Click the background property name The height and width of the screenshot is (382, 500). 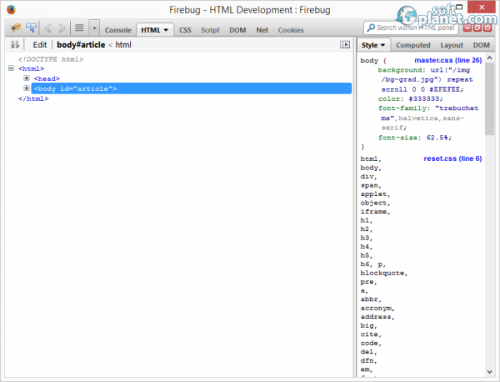(x=401, y=70)
